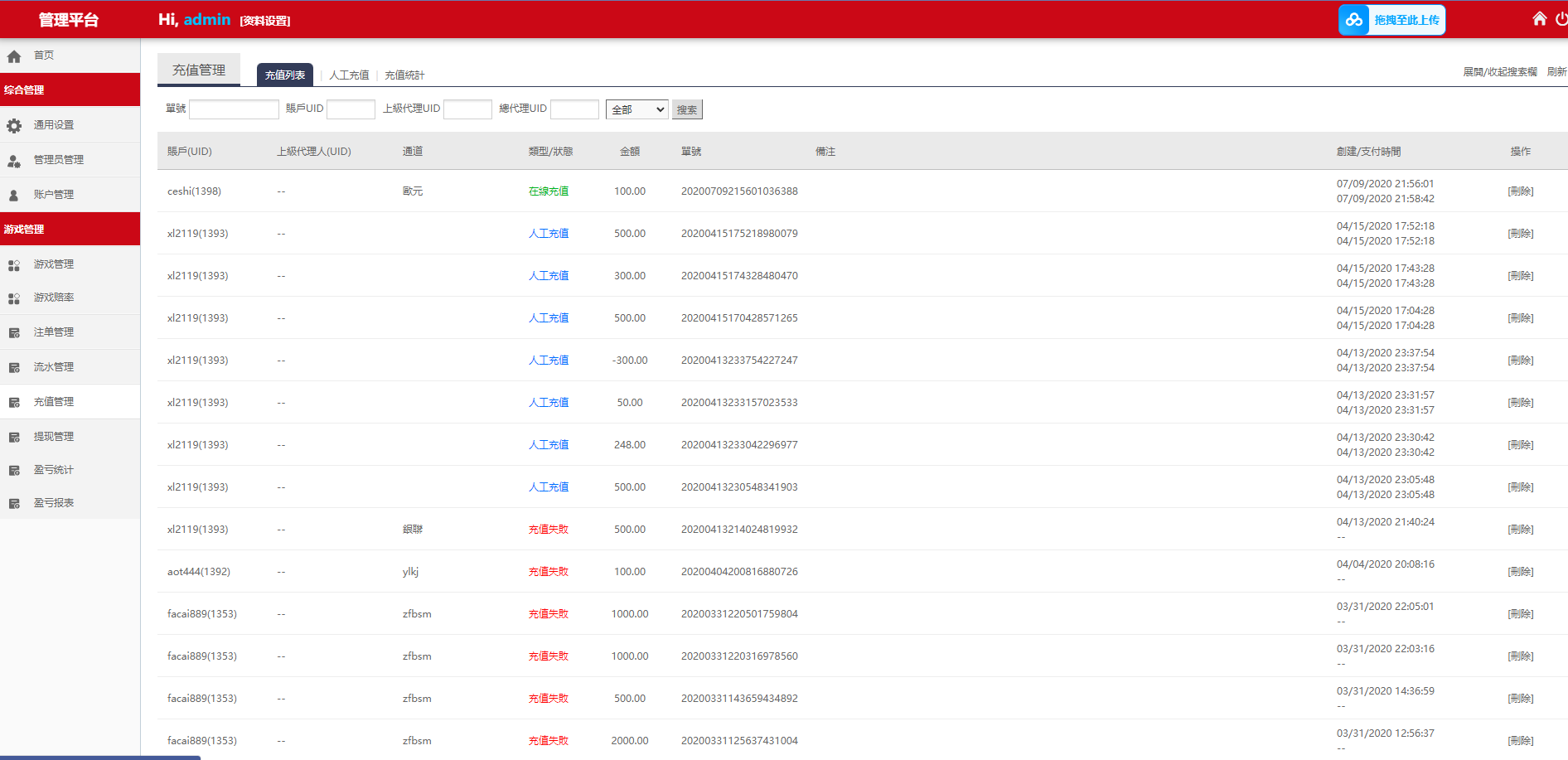Viewport: 1568px width, 760px height.
Task: Click the icon beside 提现管理 sidebar item
Action: 14,438
